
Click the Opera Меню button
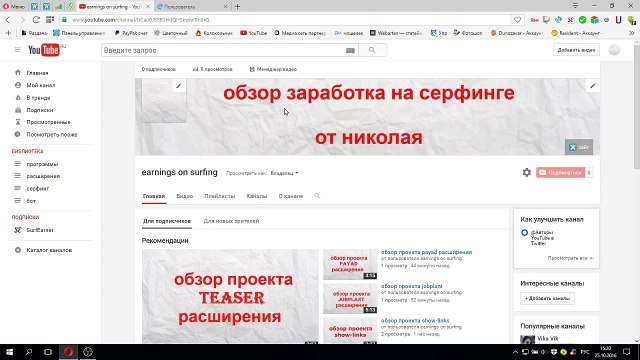(x=13, y=7)
